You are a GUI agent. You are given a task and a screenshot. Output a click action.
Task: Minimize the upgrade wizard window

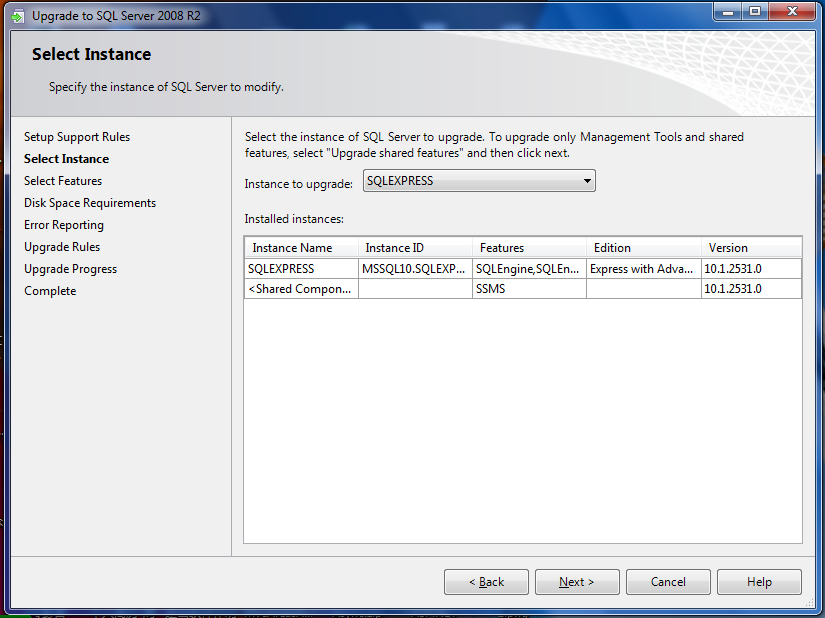pos(728,12)
